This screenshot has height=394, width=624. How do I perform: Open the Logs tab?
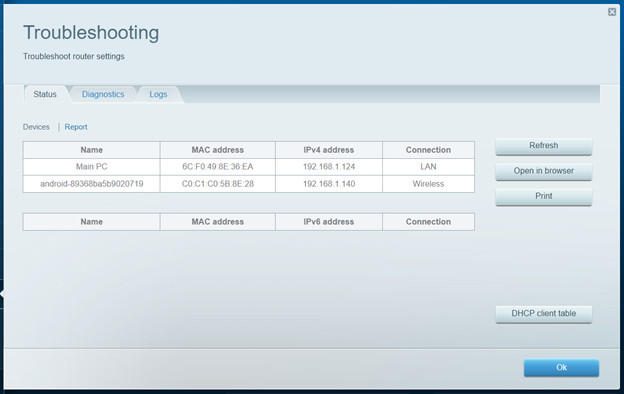click(158, 94)
